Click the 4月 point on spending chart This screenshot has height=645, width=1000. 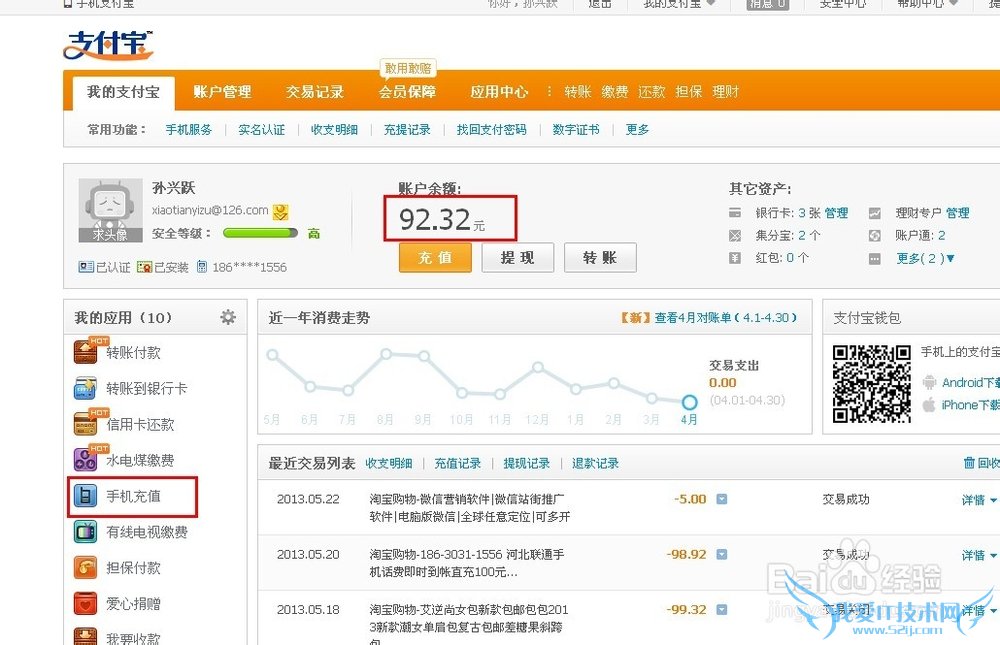[x=689, y=402]
